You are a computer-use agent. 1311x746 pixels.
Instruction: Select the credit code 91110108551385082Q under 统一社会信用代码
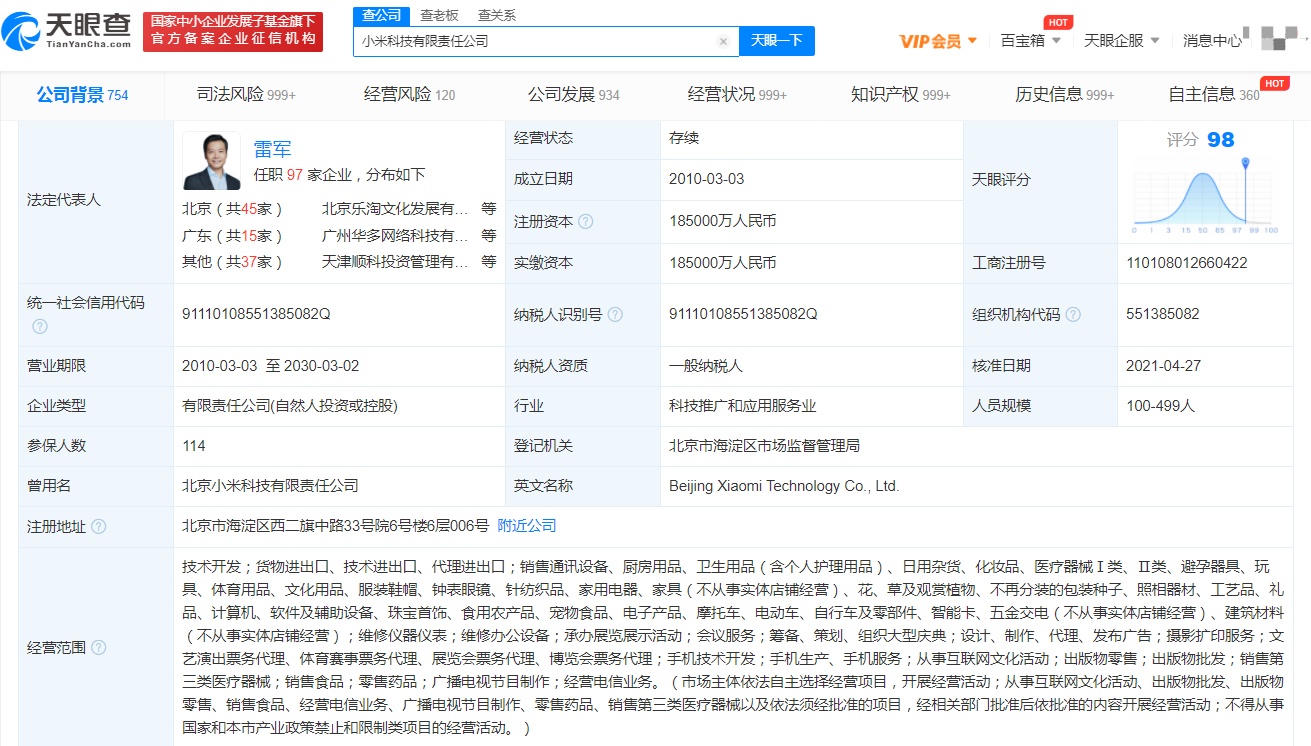(256, 314)
